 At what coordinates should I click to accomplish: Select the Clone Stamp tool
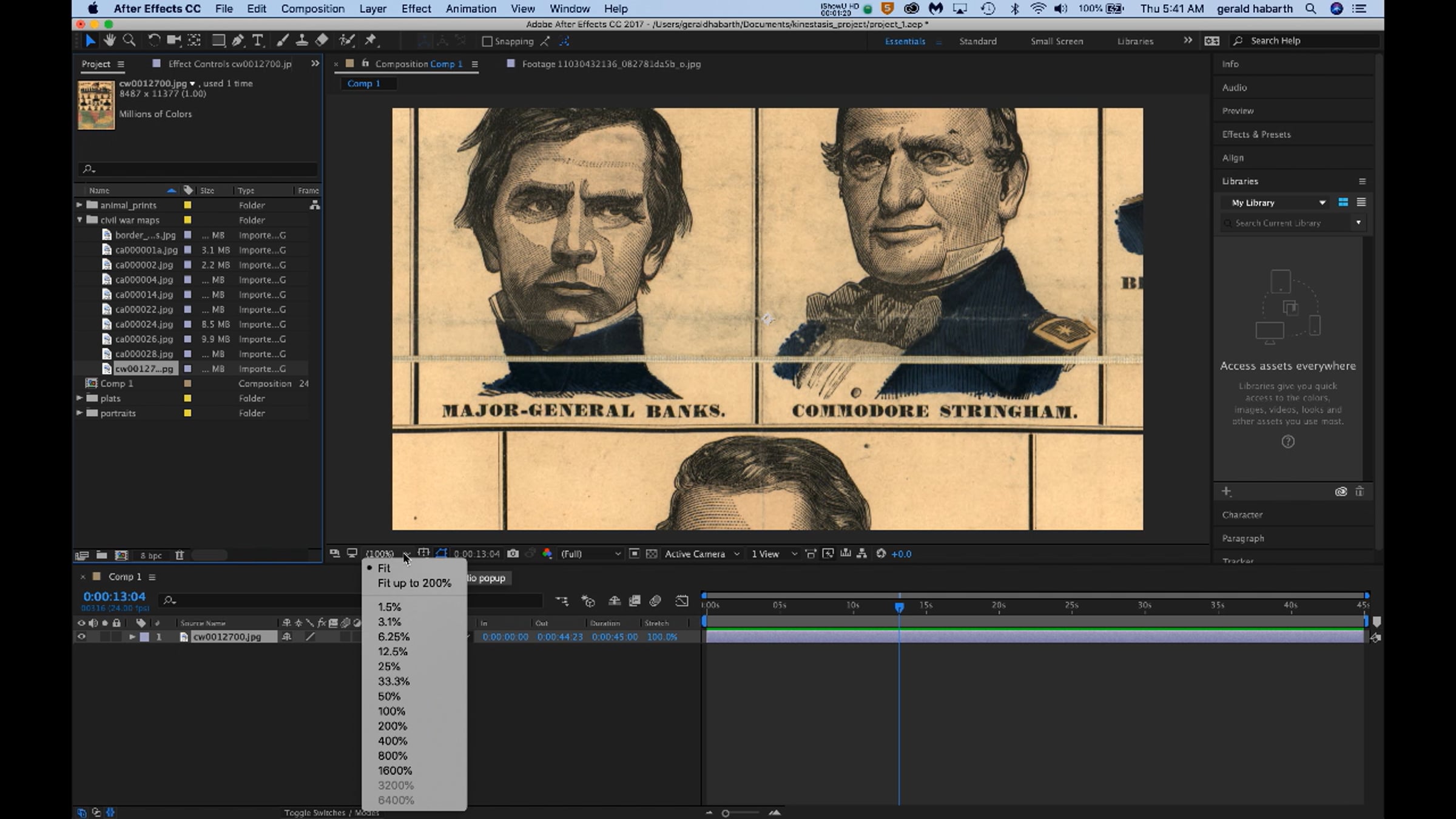coord(302,41)
